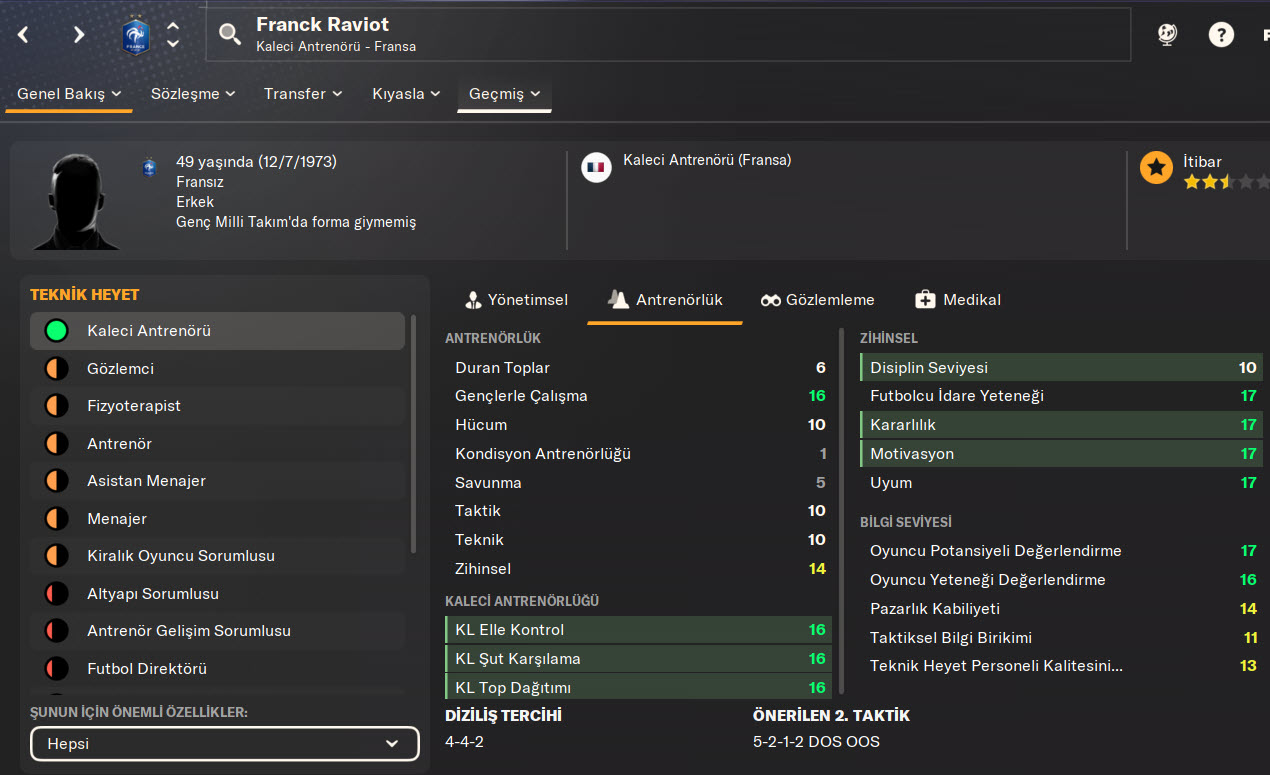Open the France national team badge
Image resolution: width=1270 pixels, height=775 pixels.
(135, 35)
